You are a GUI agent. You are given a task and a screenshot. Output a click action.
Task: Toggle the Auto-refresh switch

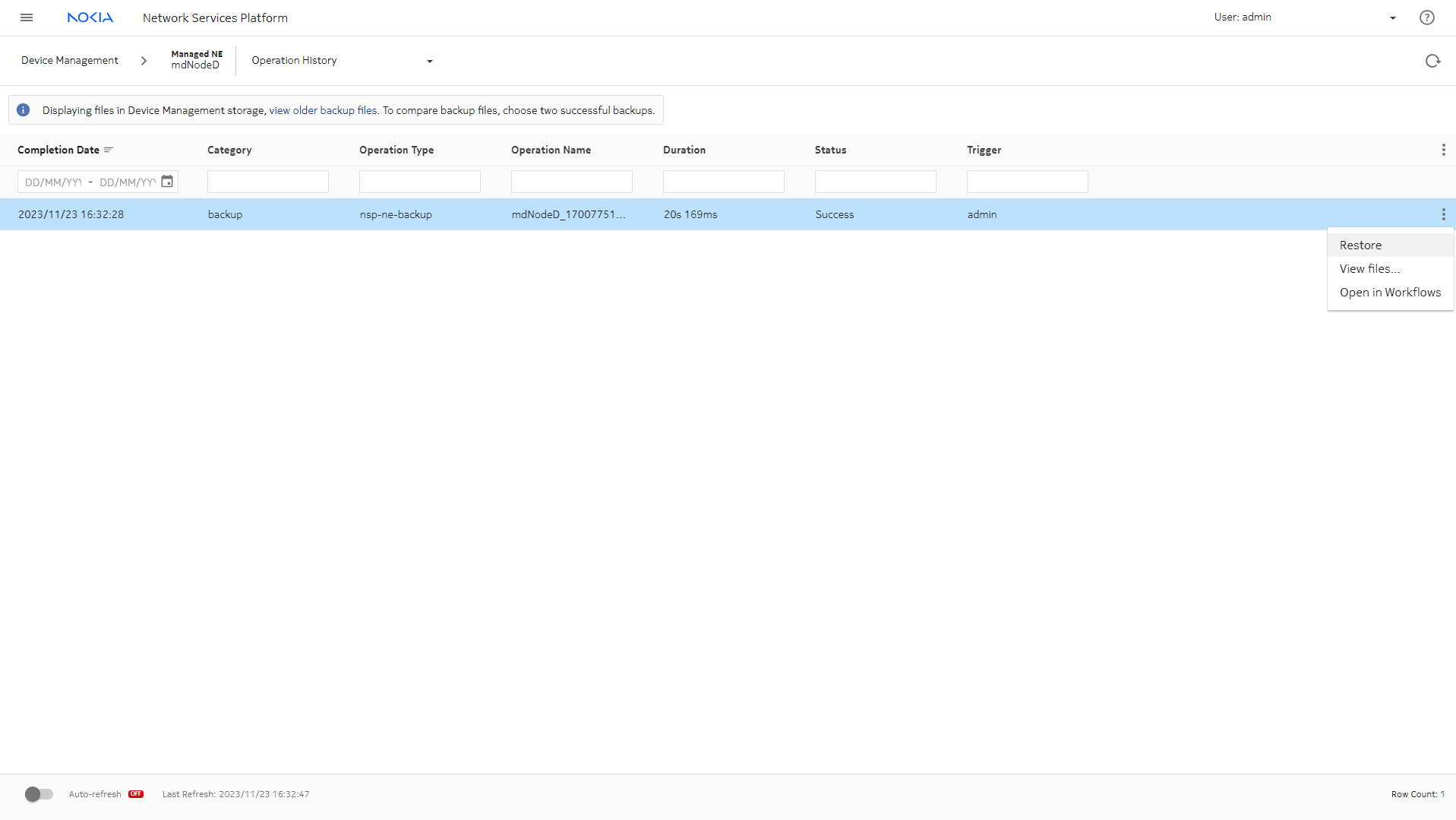click(x=39, y=794)
